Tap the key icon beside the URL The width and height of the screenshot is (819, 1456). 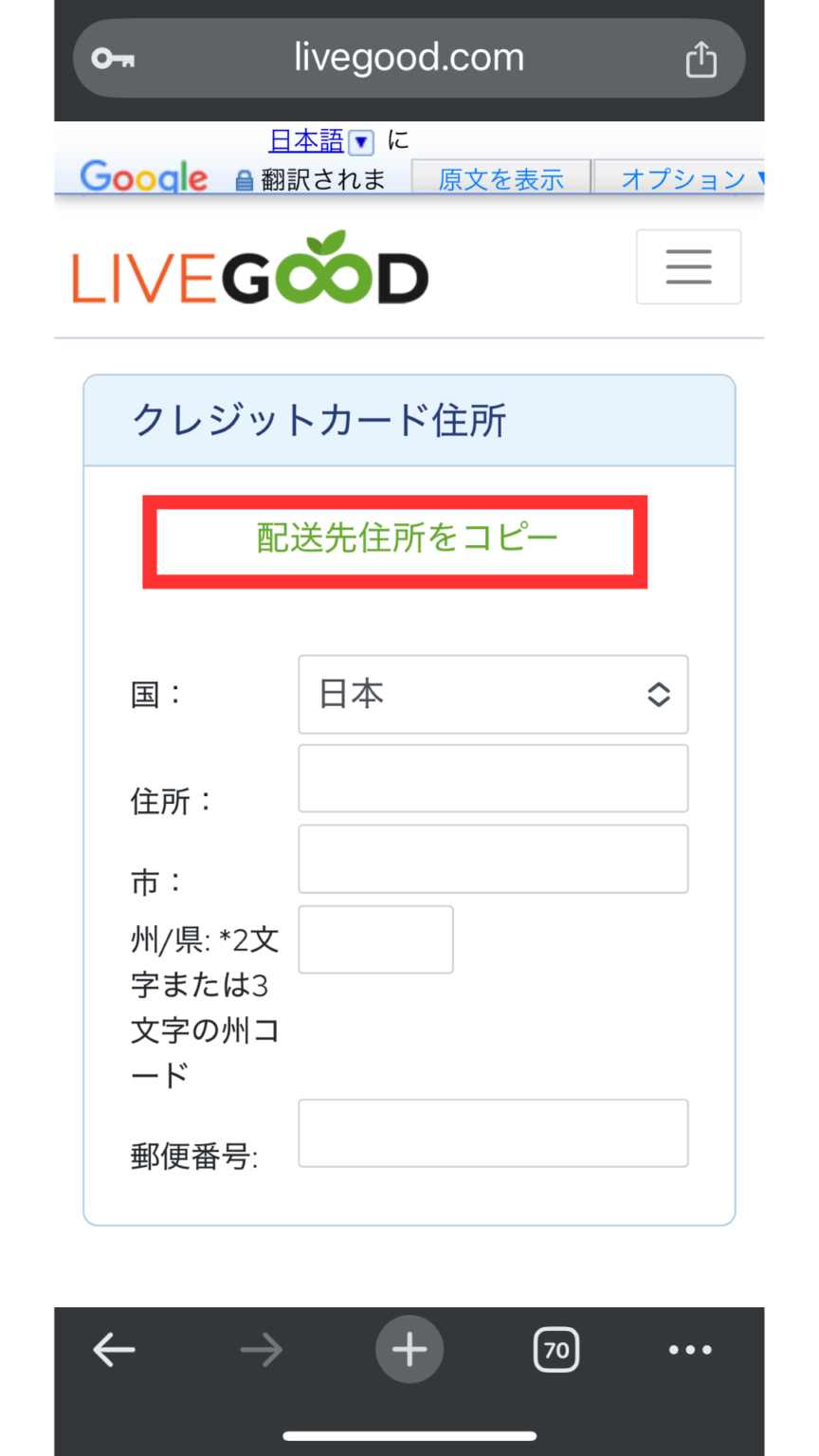113,59
